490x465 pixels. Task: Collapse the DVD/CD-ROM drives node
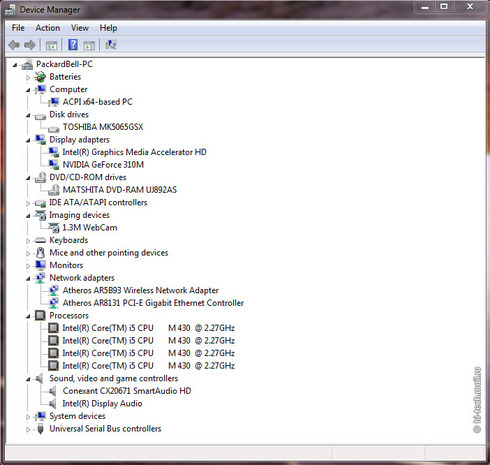(28, 178)
